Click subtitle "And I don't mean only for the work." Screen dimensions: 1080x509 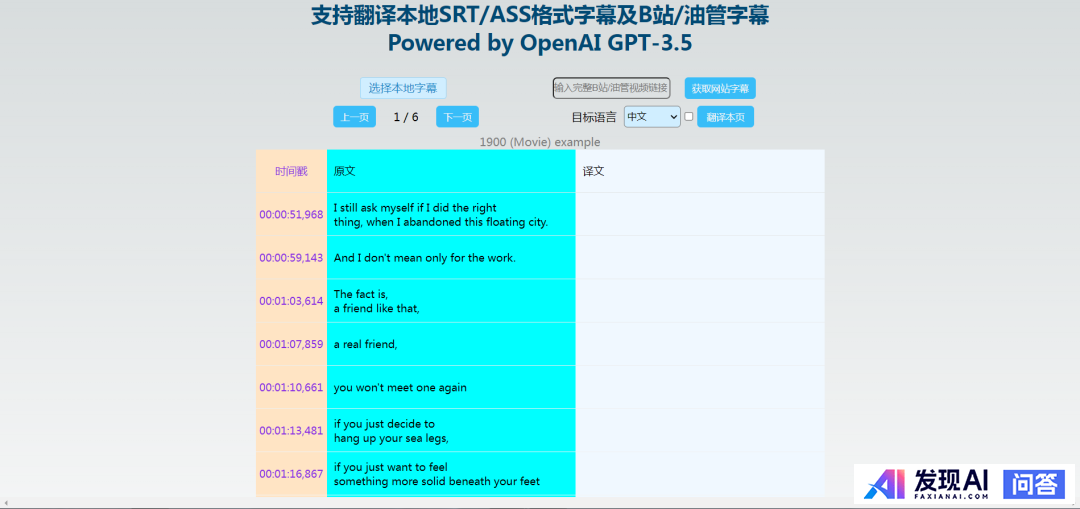424,258
